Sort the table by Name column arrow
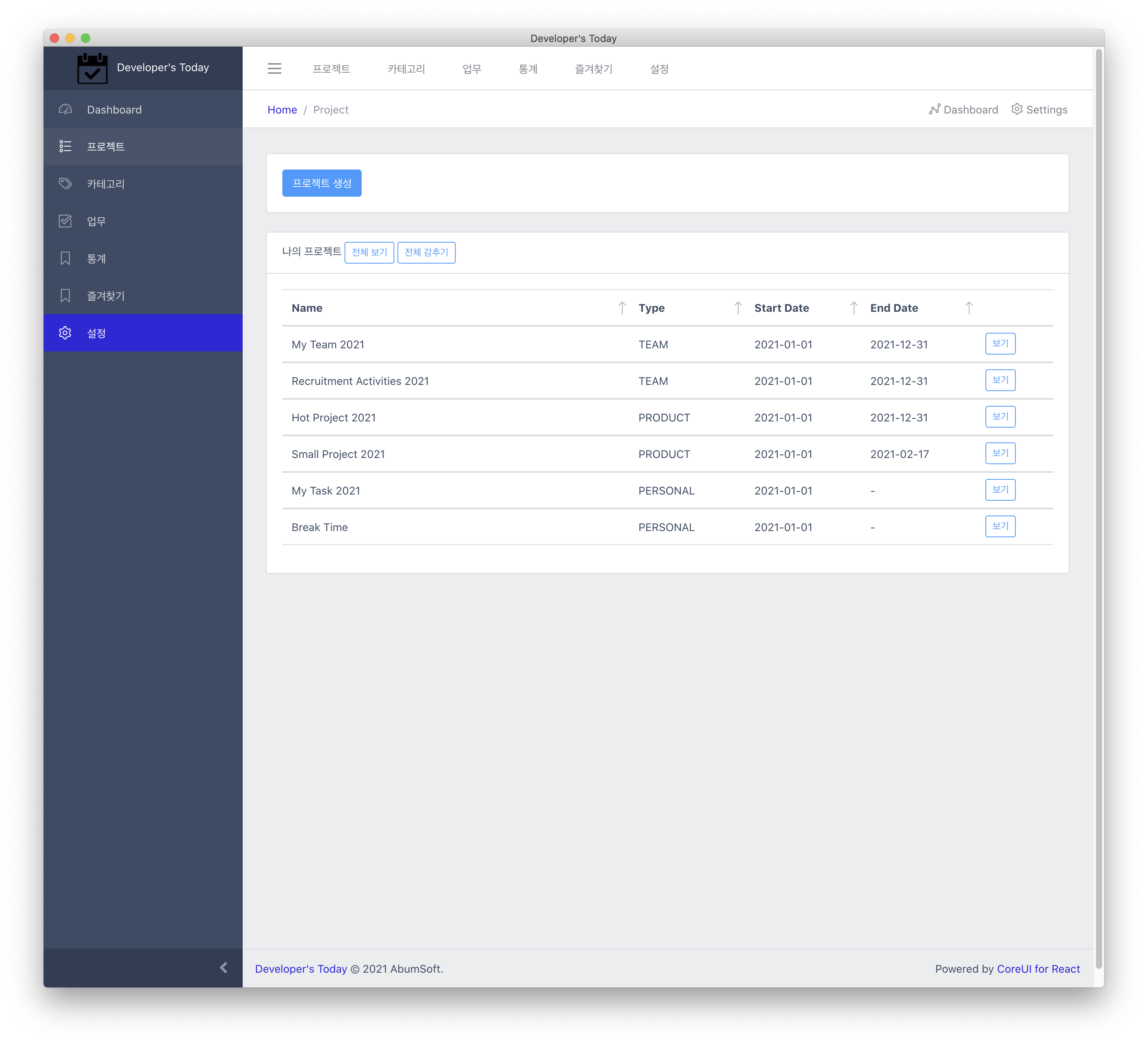1148x1045 pixels. 622,308
